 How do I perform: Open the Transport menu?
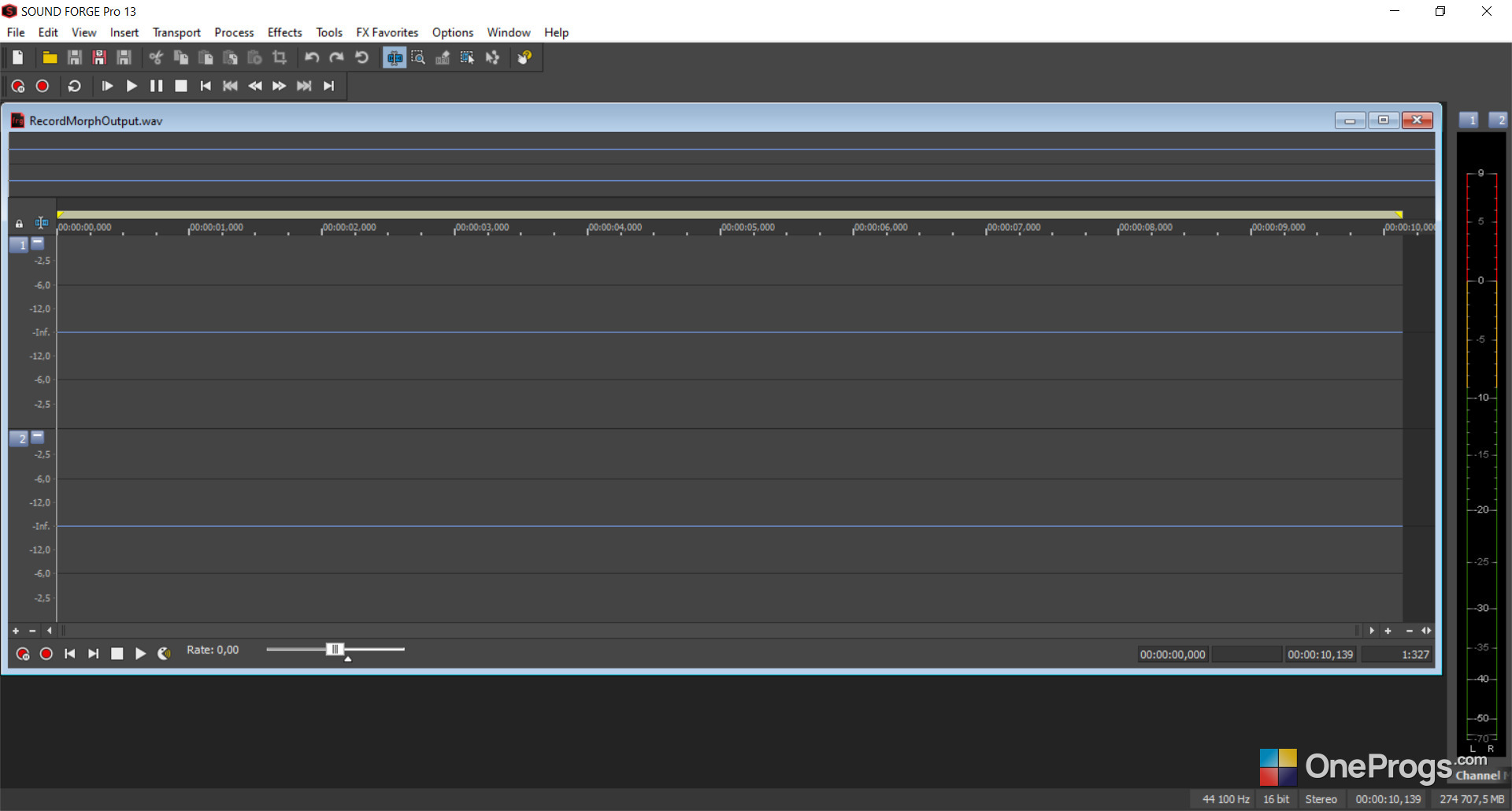pyautogui.click(x=176, y=32)
